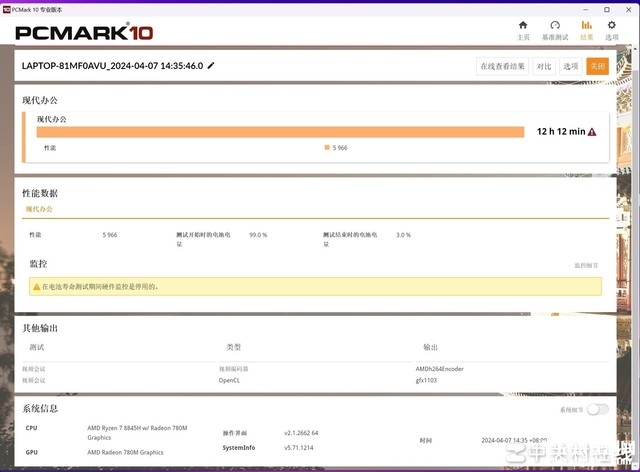Open the Benchmarks (基准测试) gauge icon
Screen dimensions: 640x472
coord(555,31)
